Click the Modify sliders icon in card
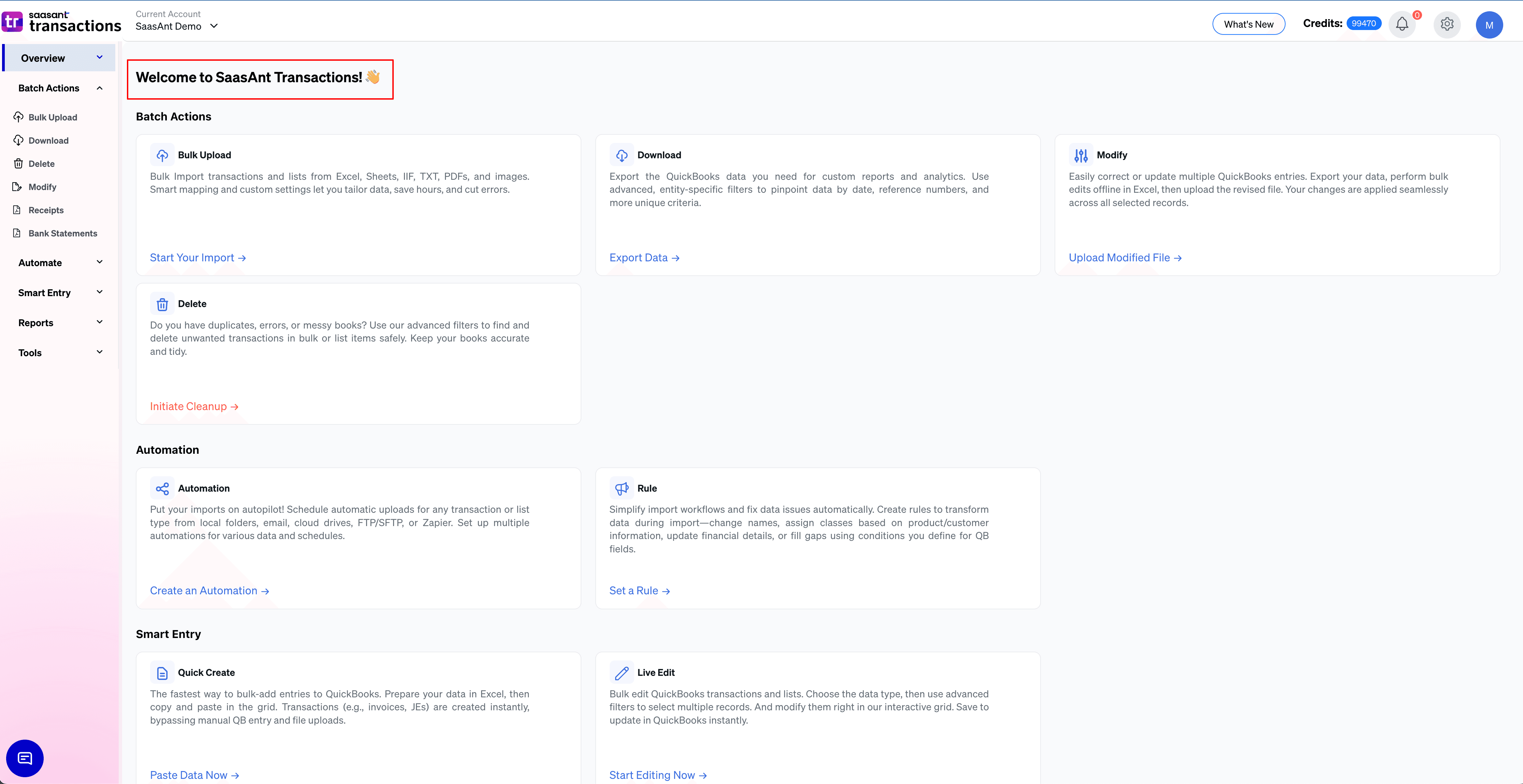1523x784 pixels. [1081, 155]
